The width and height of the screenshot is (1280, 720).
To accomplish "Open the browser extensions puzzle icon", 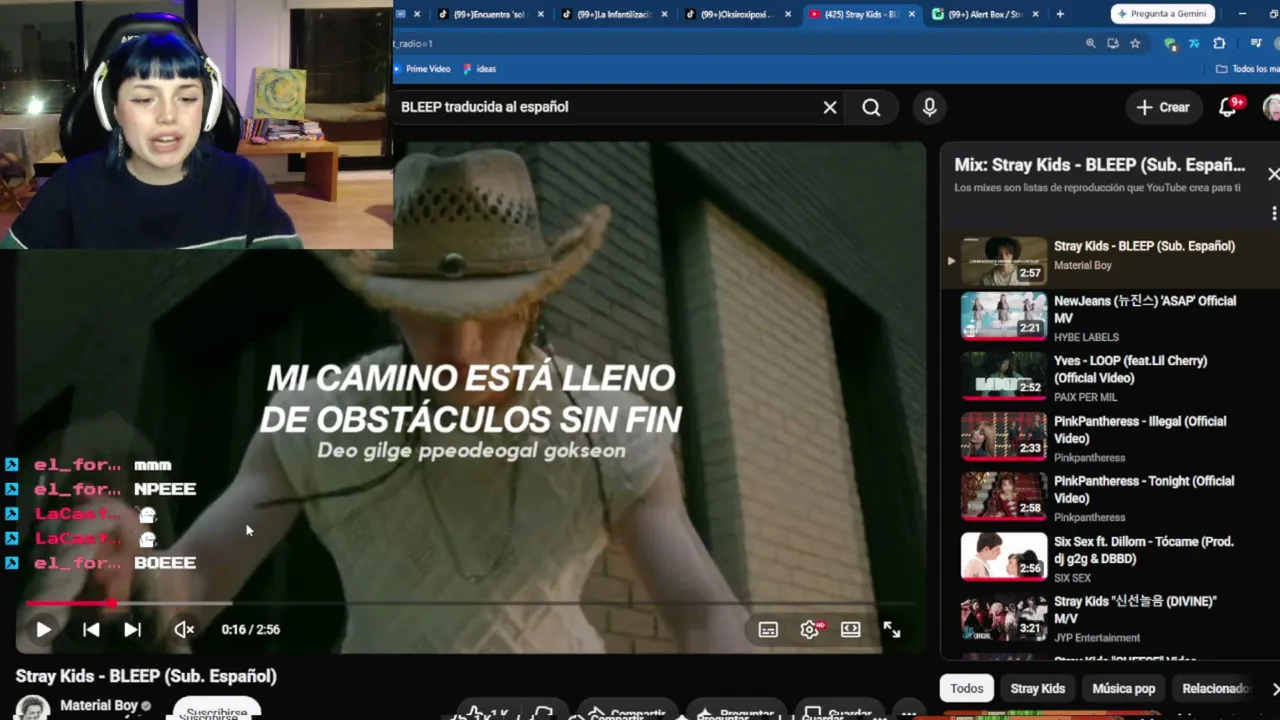I will [1219, 44].
